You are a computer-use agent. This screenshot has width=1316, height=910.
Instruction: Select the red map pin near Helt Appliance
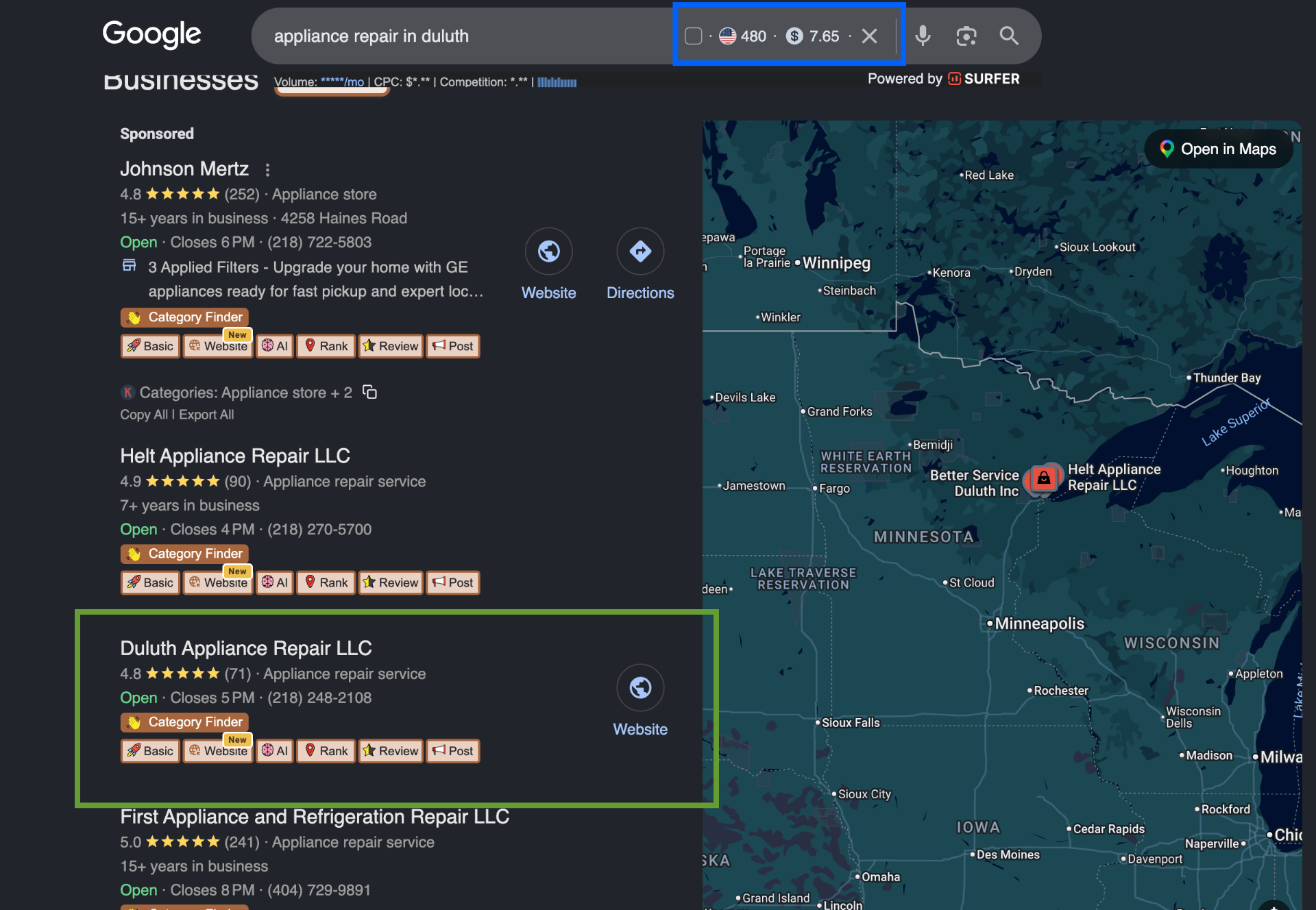(1043, 478)
